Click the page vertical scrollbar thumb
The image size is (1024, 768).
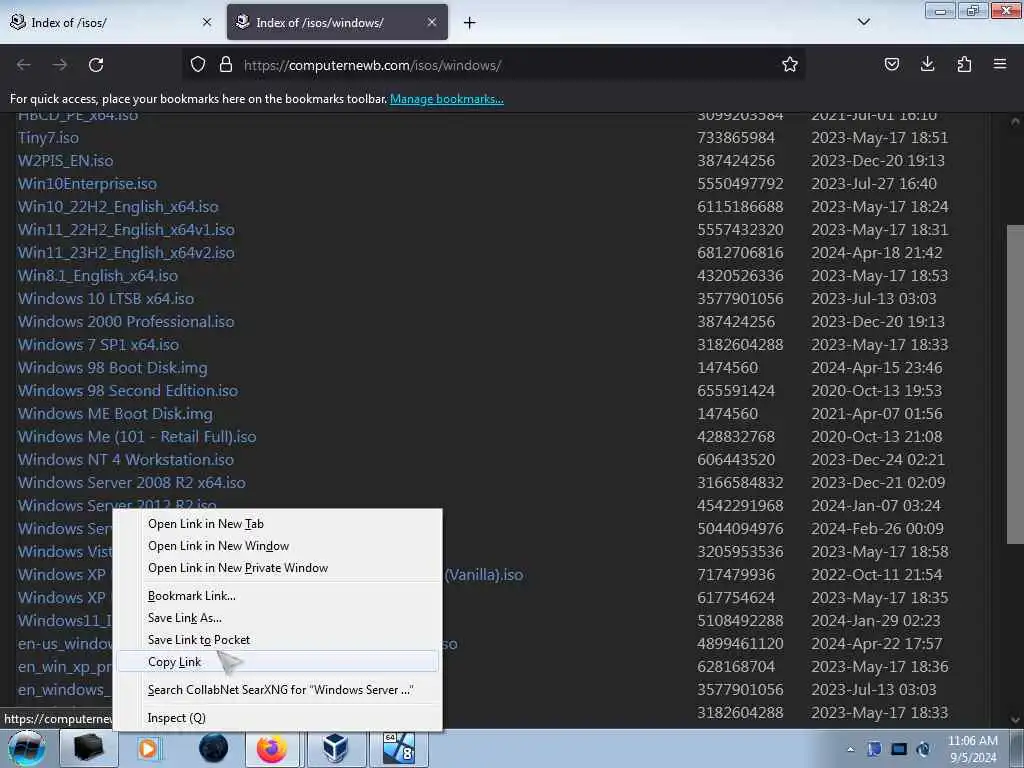click(1014, 384)
